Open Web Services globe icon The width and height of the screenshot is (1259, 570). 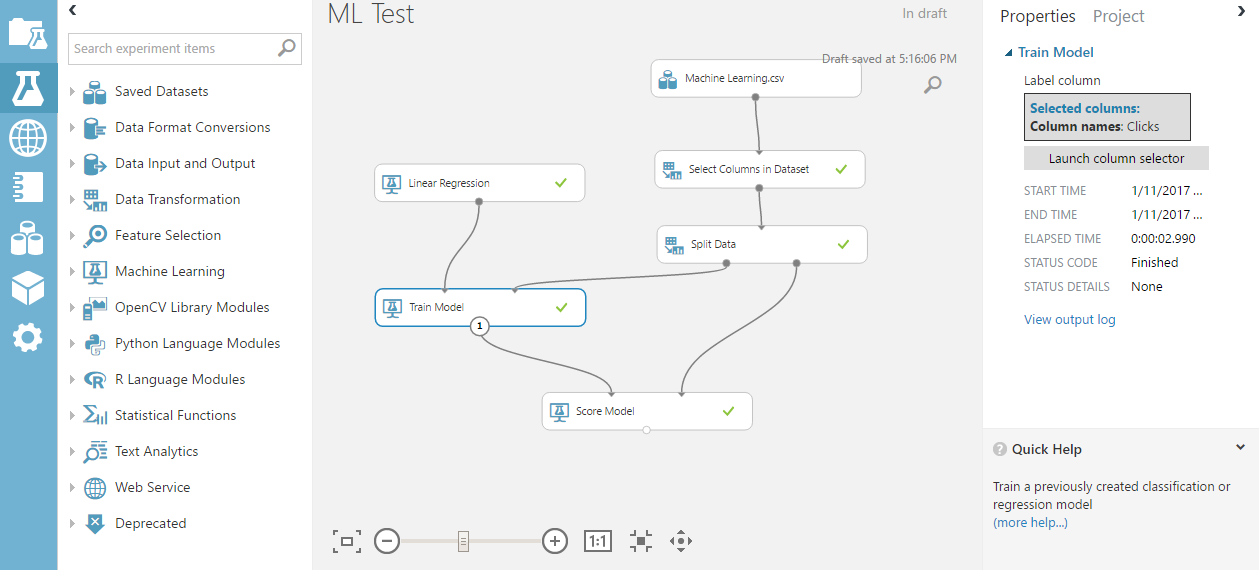click(x=28, y=136)
